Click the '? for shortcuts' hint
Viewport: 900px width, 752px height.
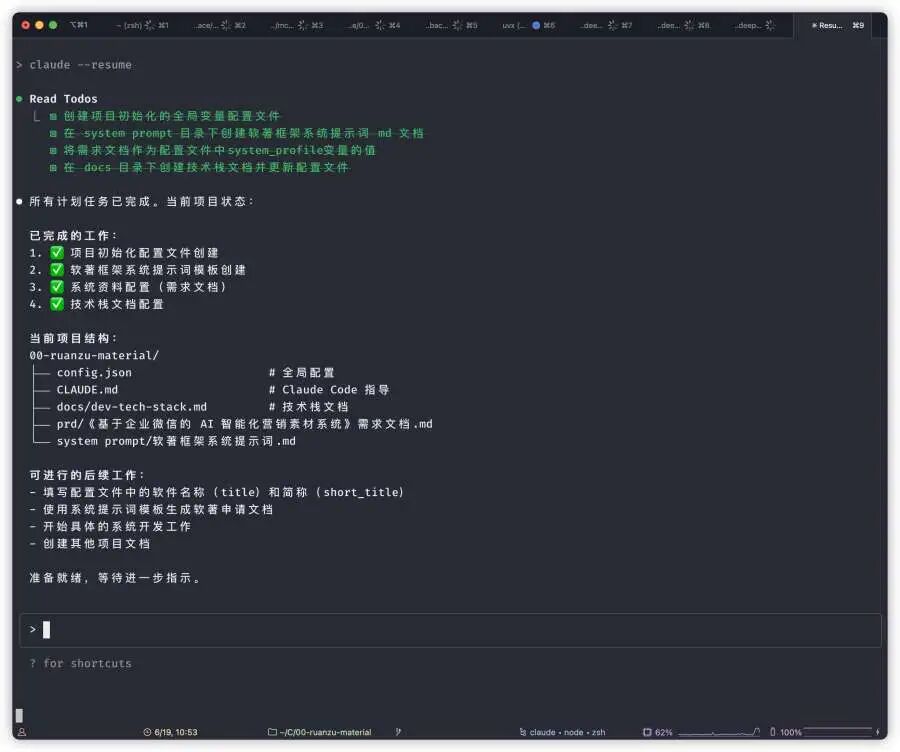pos(80,663)
